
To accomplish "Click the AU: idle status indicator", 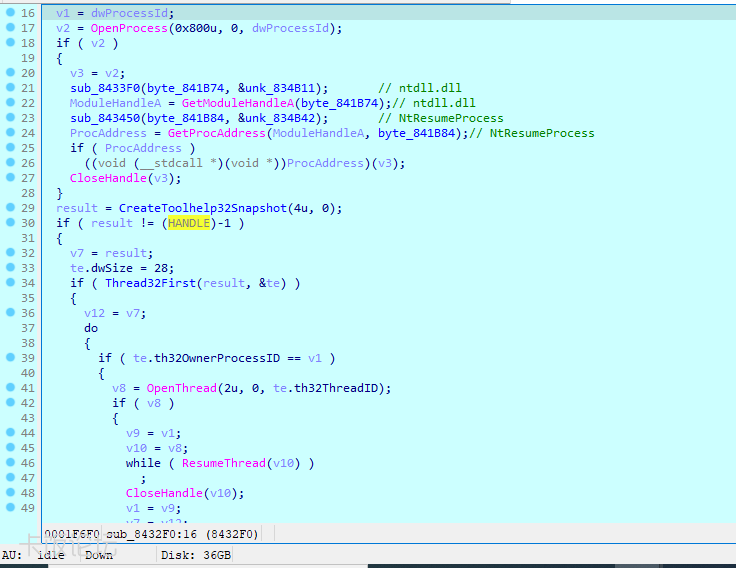I will 35,555.
